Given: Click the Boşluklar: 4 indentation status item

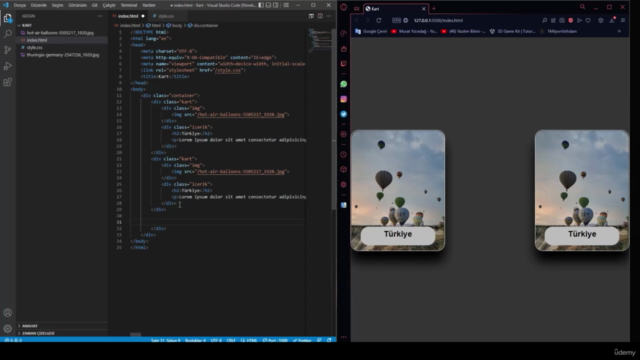Looking at the screenshot, I should click(x=196, y=340).
